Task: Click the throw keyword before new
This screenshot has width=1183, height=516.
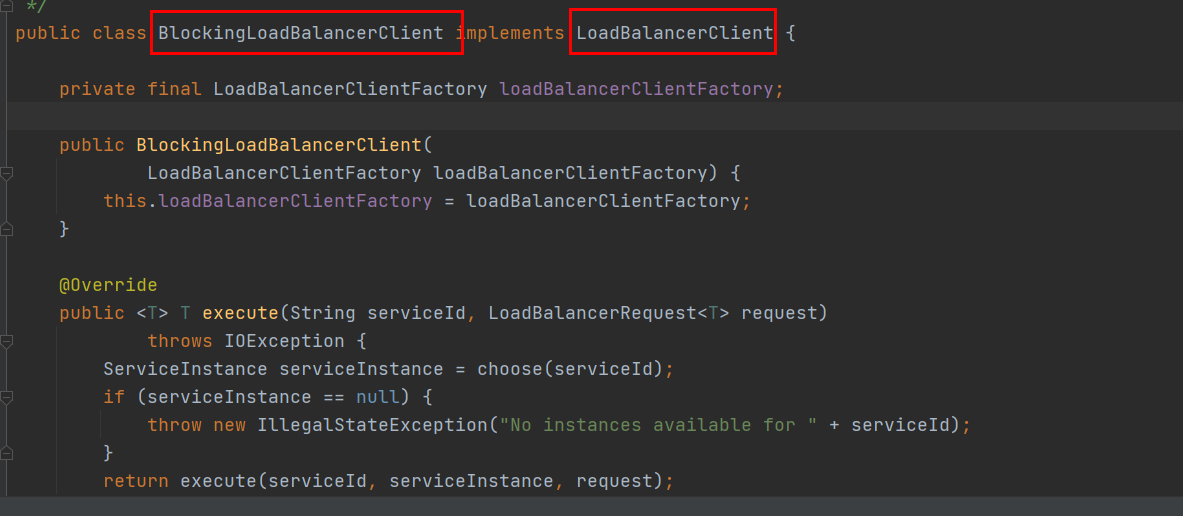Action: click(174, 425)
